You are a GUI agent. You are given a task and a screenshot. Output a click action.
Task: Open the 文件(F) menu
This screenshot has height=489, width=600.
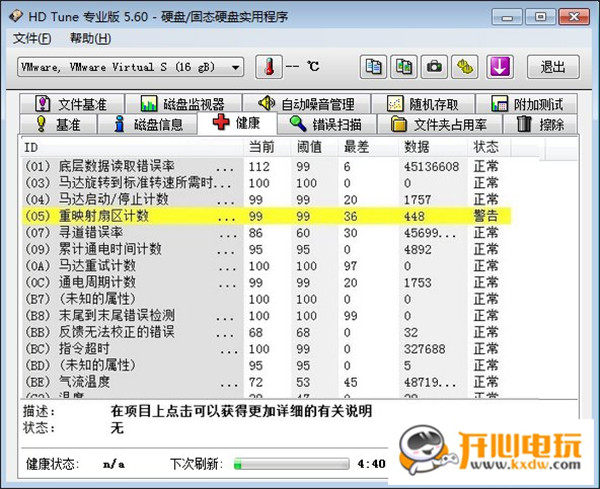(x=32, y=38)
